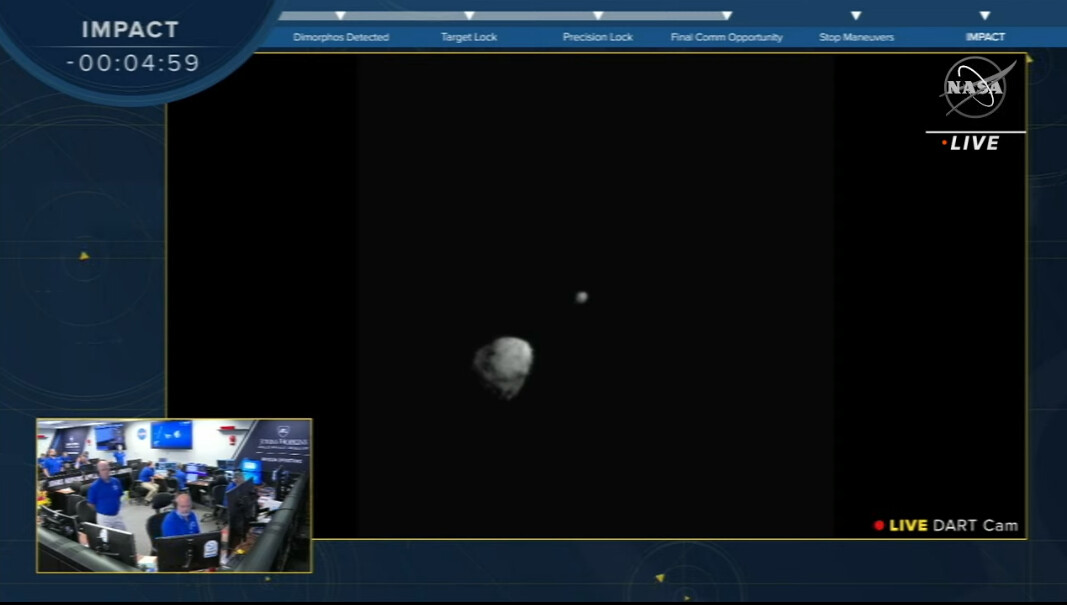This screenshot has height=605, width=1067.
Task: Select the Stop Maneuvers milestone label
Action: point(856,37)
